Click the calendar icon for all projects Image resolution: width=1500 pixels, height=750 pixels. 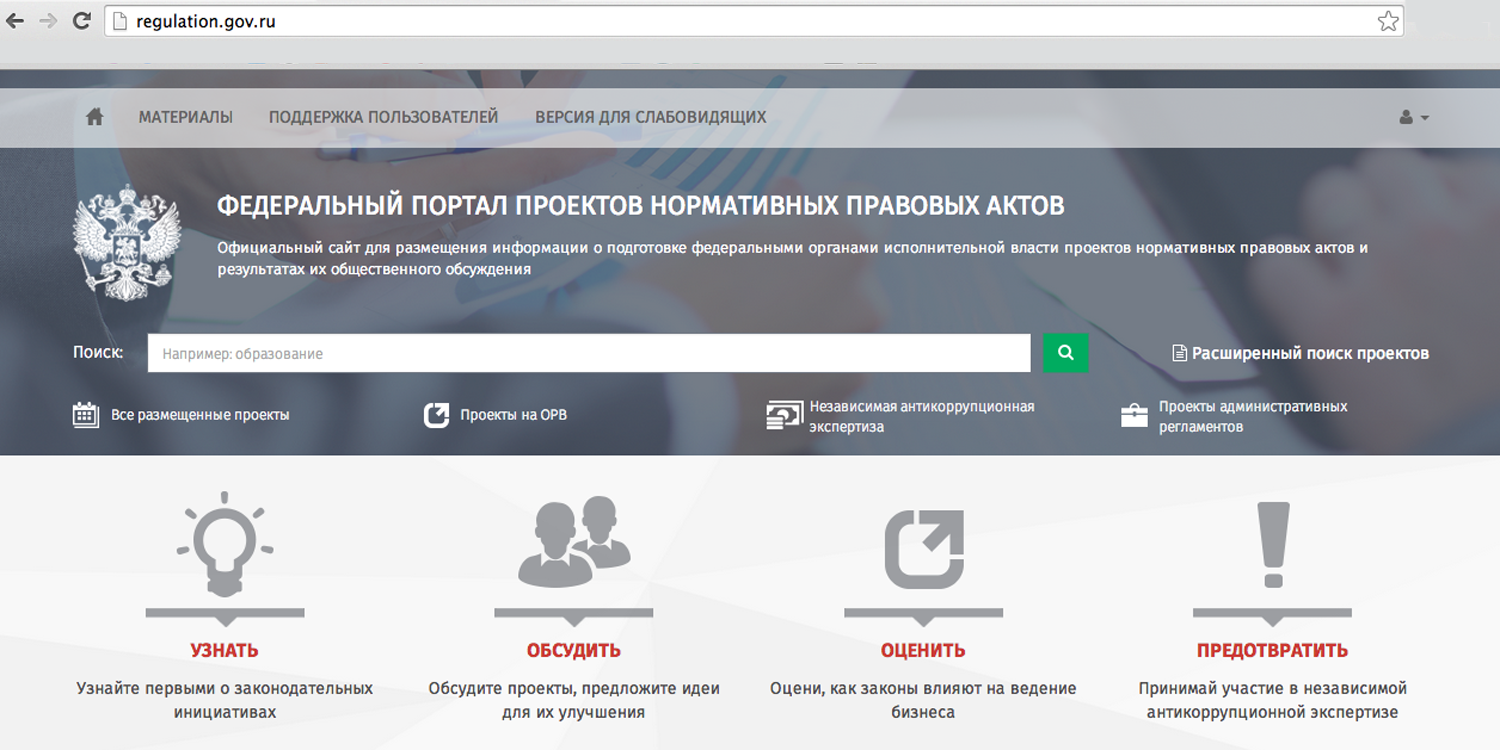coord(86,414)
